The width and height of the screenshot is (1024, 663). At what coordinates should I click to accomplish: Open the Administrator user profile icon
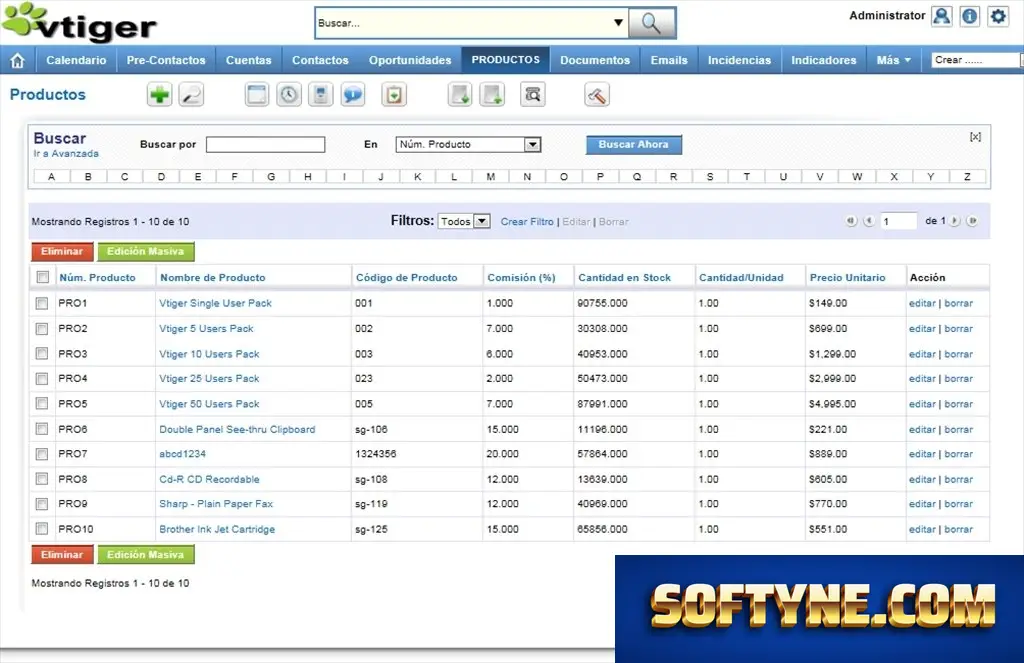[942, 16]
